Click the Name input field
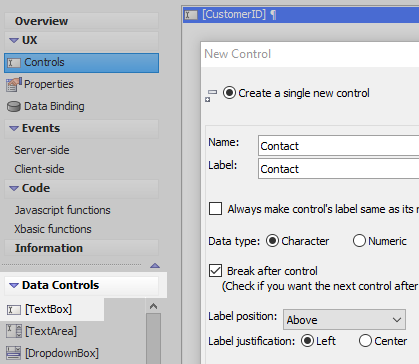419x364 pixels. [x=338, y=146]
